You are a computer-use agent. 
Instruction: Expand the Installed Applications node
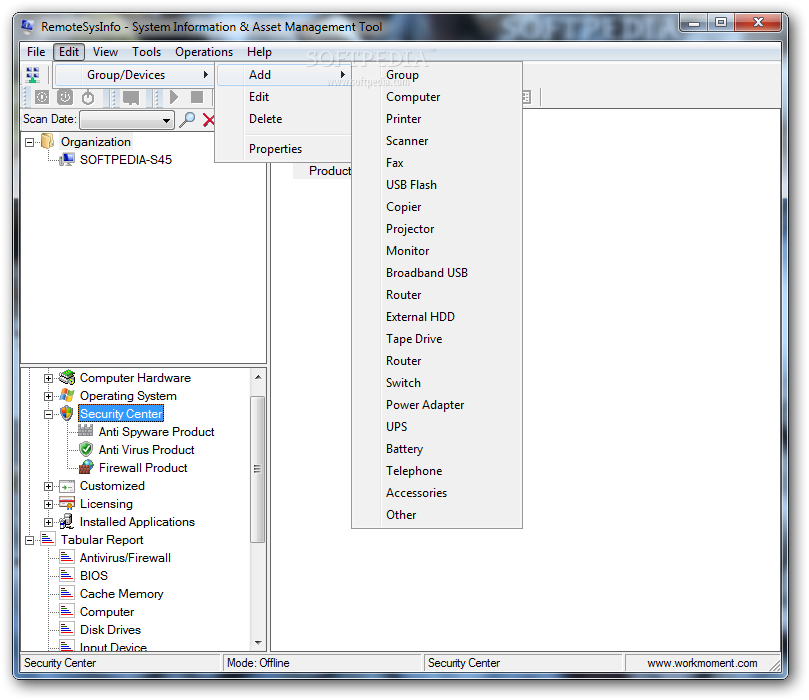(48, 523)
